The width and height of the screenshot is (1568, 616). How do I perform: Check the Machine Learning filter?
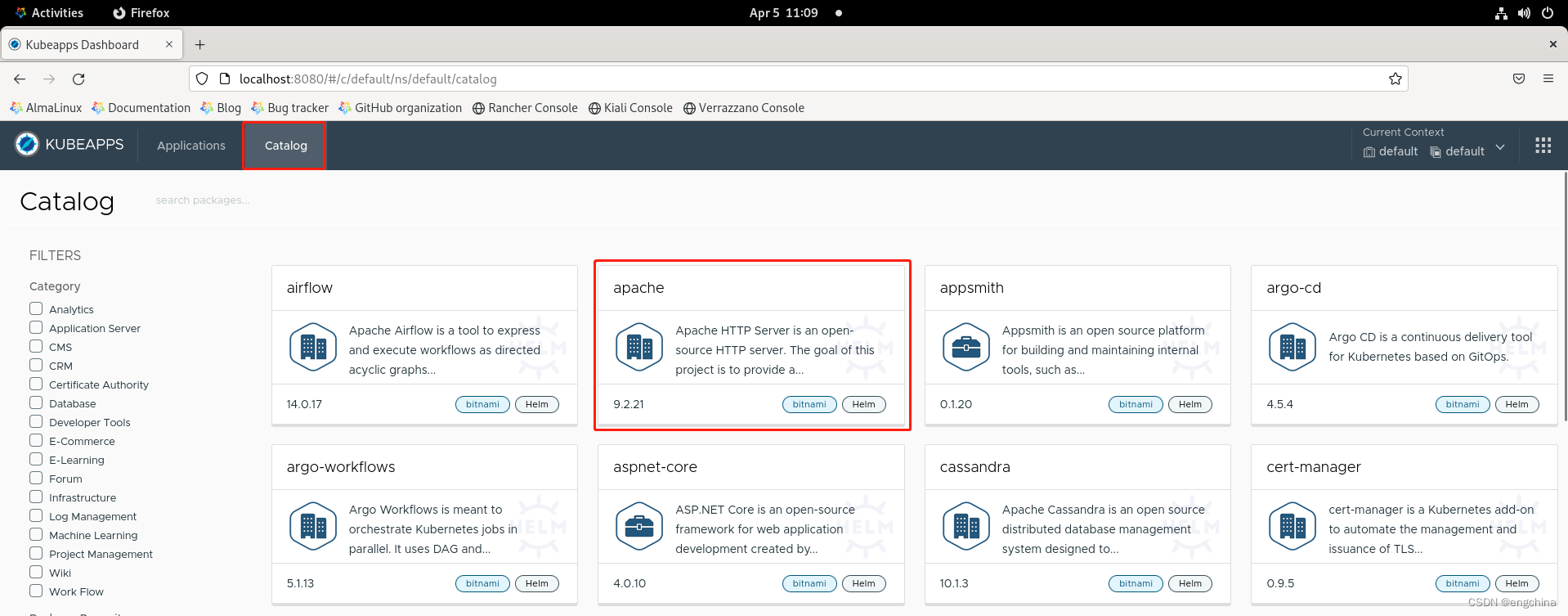(36, 534)
